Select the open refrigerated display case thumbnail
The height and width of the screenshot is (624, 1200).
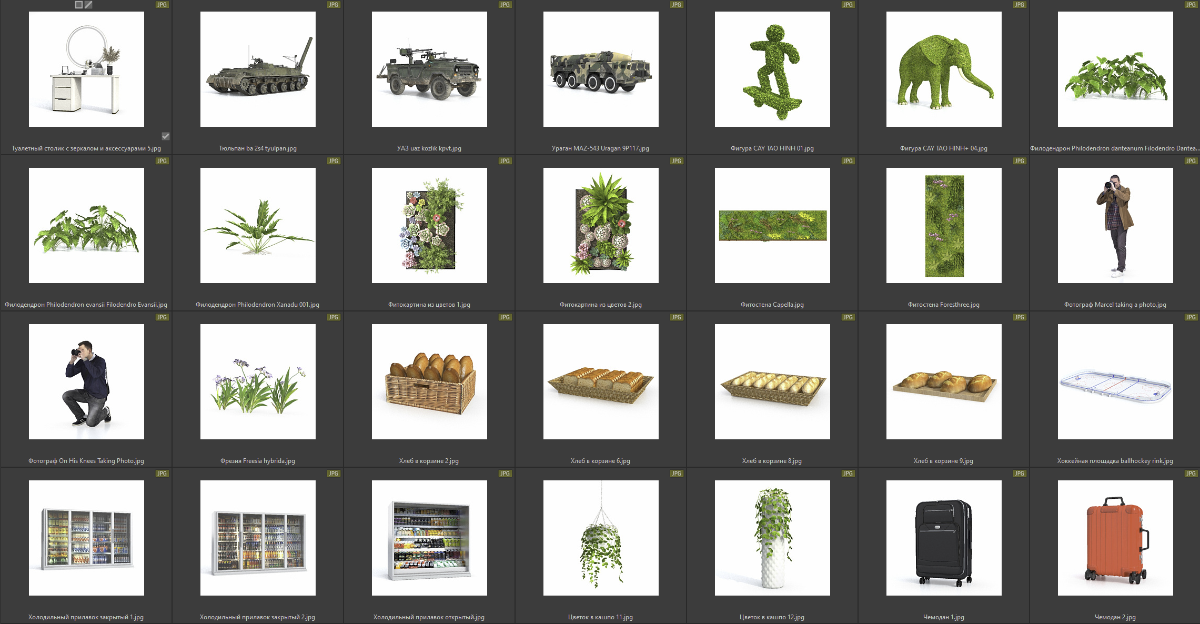(x=429, y=537)
